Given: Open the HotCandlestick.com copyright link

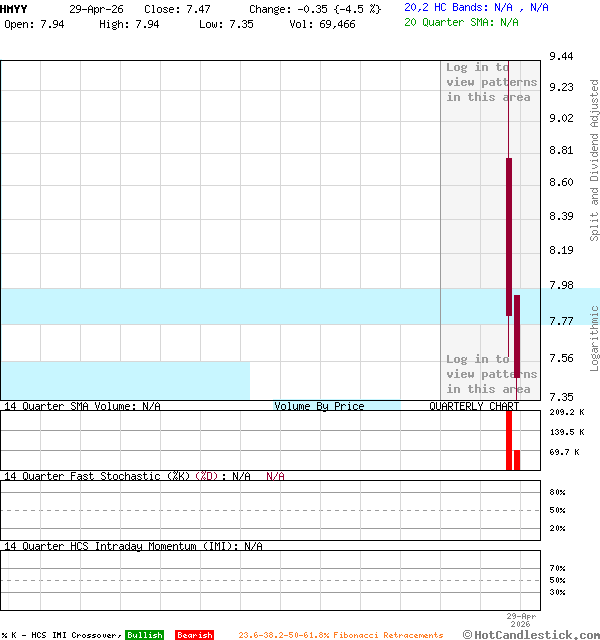Looking at the screenshot, I should [530, 634].
